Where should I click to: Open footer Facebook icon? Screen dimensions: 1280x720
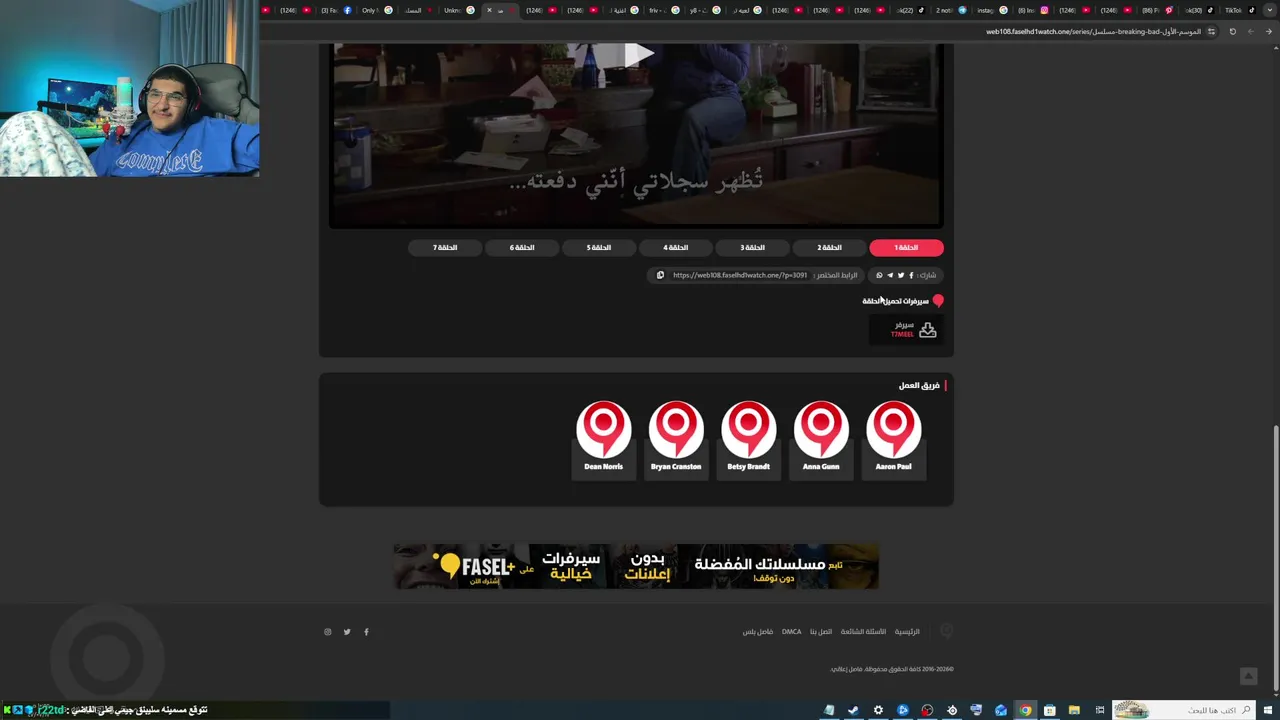(x=366, y=632)
